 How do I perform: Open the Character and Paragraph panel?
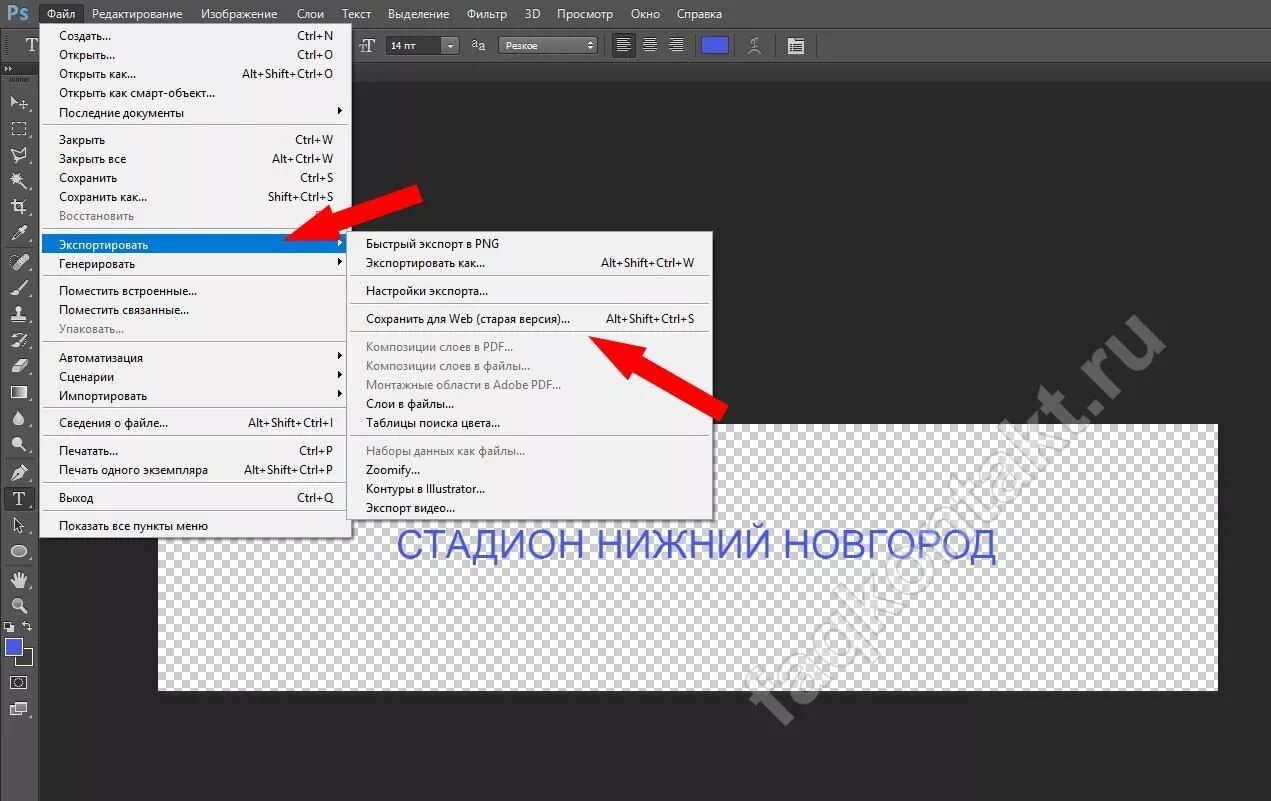(796, 45)
